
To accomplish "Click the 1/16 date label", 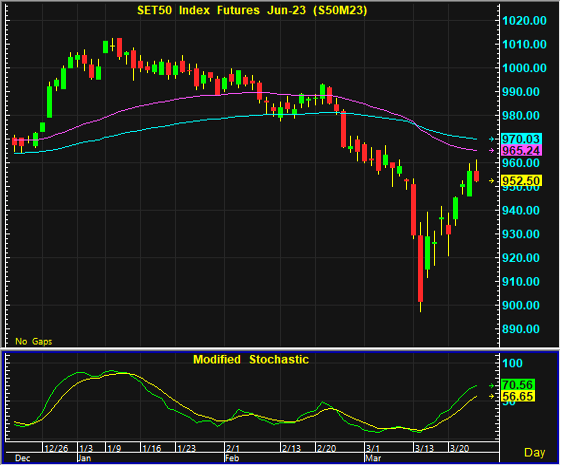I will pos(152,448).
